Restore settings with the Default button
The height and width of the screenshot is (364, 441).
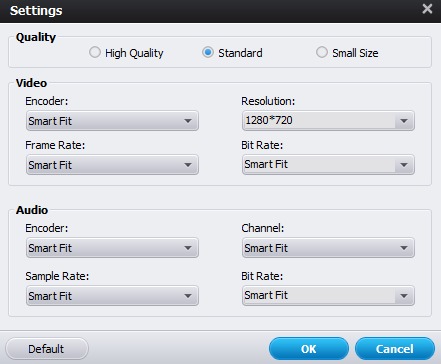point(47,349)
